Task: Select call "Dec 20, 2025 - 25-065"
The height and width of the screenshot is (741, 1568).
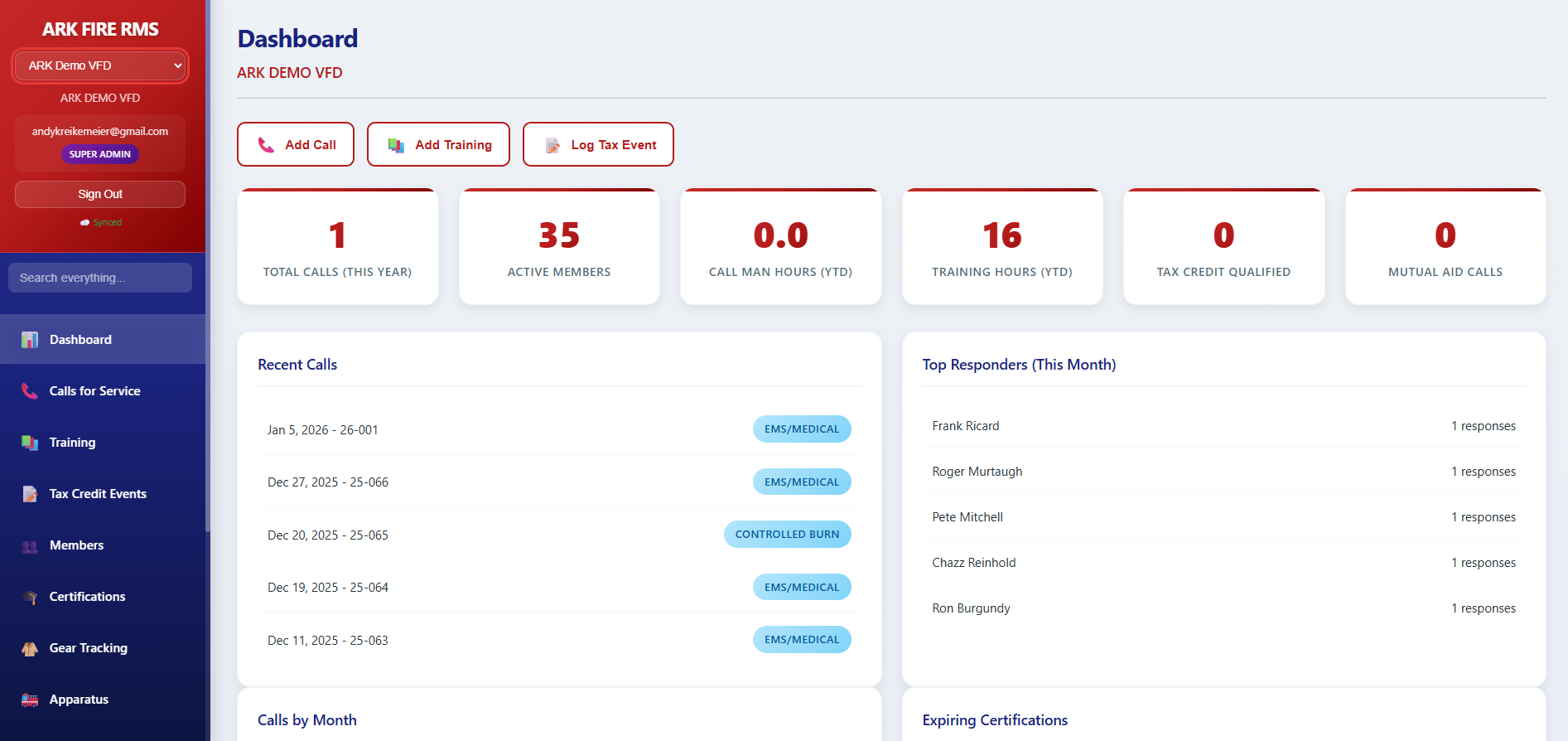Action: click(559, 535)
